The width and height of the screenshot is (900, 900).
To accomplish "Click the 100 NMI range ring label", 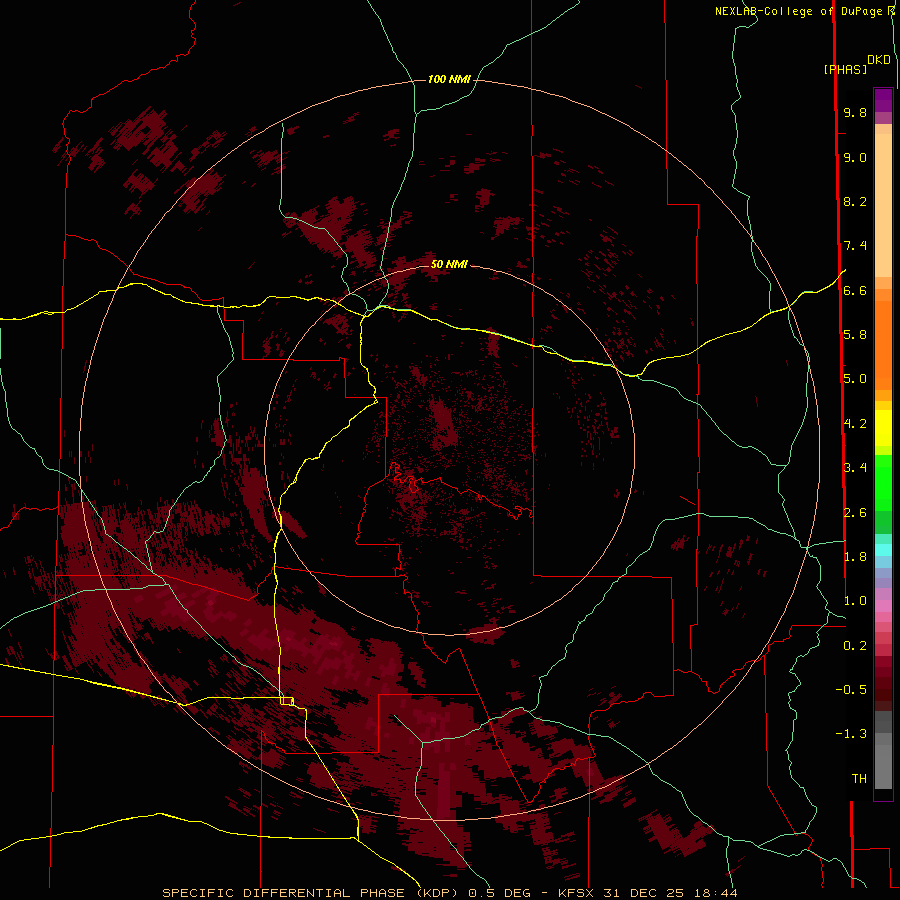I will pos(449,79).
